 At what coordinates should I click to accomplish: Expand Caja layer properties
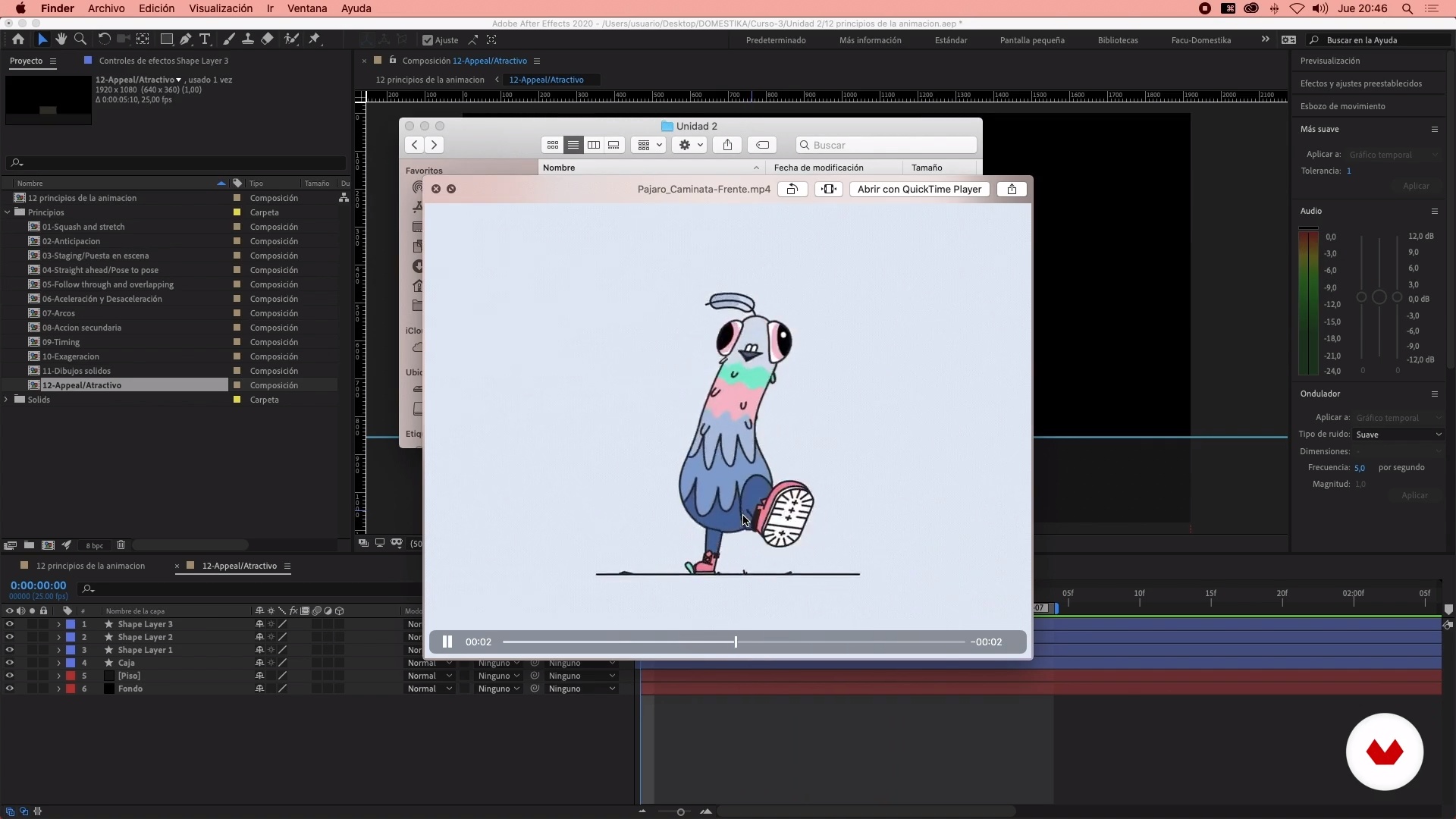[58, 663]
